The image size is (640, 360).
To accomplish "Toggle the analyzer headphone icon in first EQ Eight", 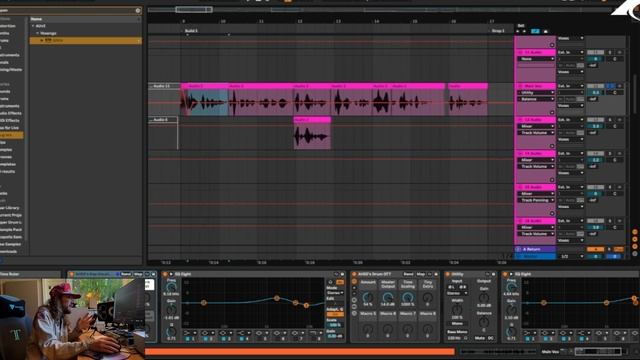I will click(331, 282).
